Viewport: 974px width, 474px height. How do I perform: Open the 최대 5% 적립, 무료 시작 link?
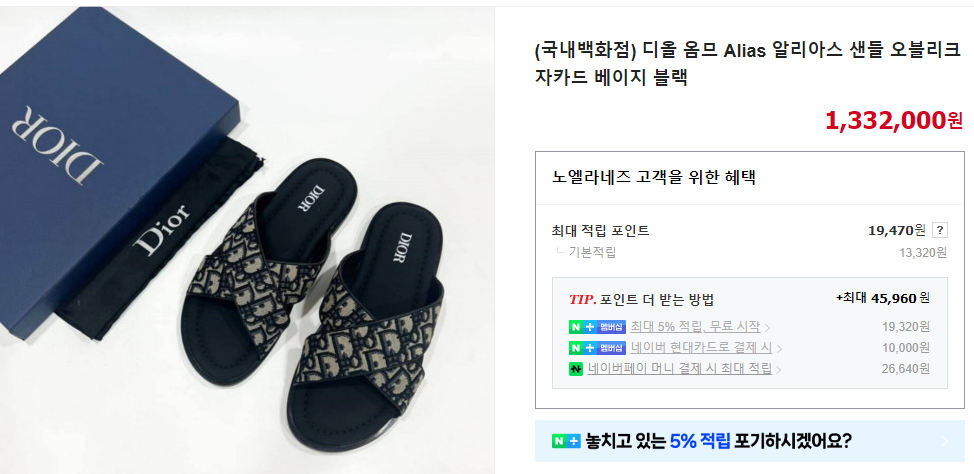coord(695,327)
